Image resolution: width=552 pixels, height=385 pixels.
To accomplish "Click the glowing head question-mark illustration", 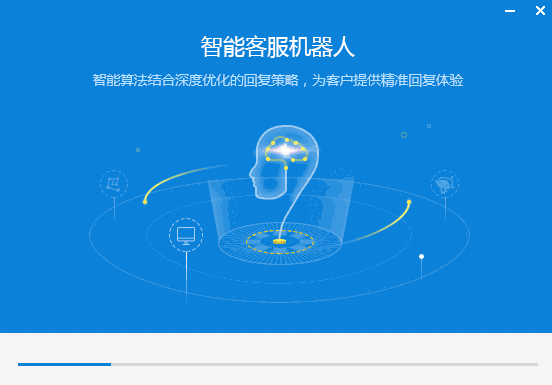I will 284,185.
